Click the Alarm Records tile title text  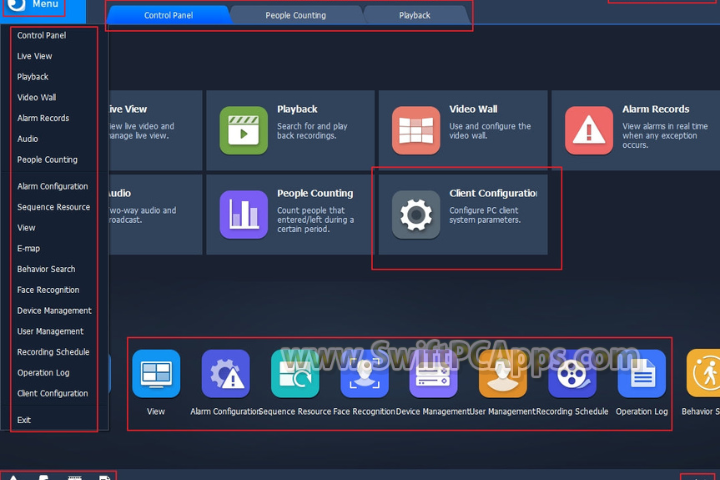click(x=656, y=109)
